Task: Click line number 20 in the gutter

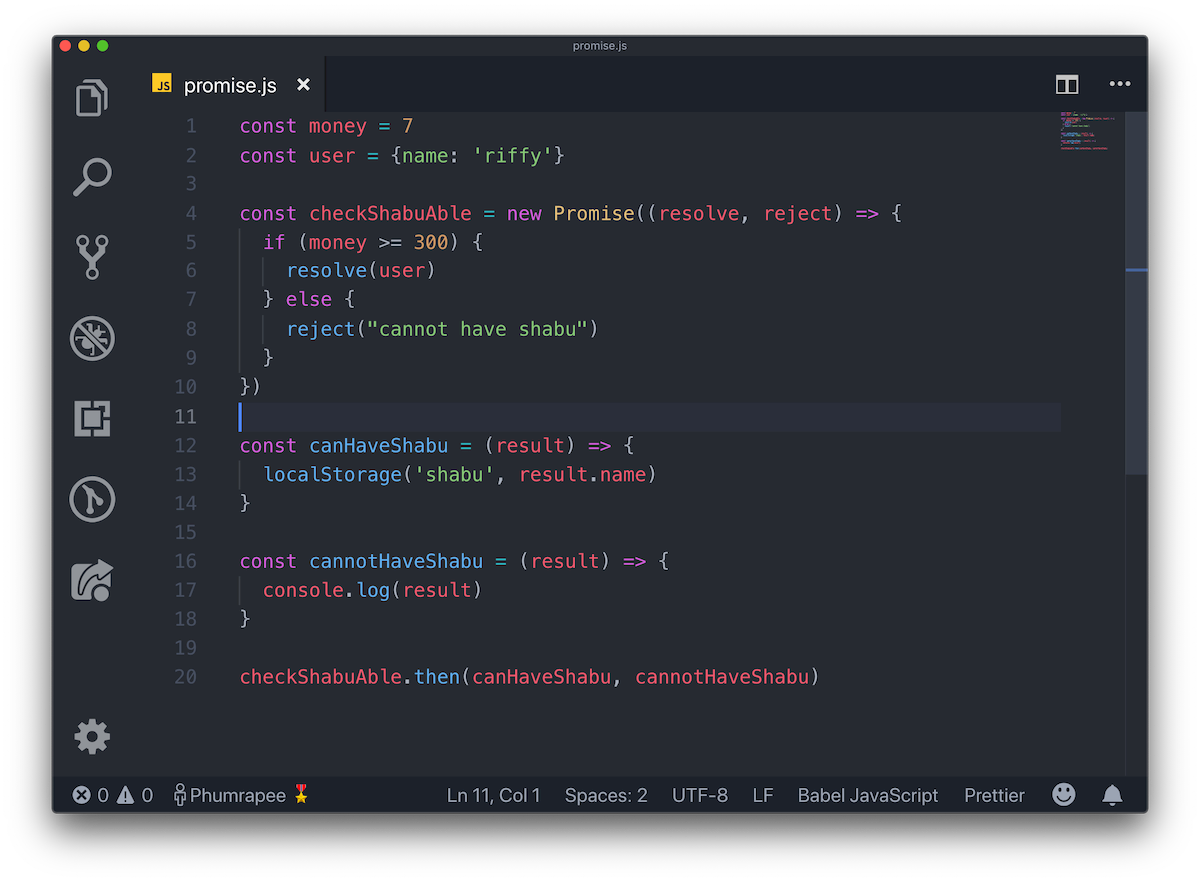Action: pyautogui.click(x=185, y=677)
